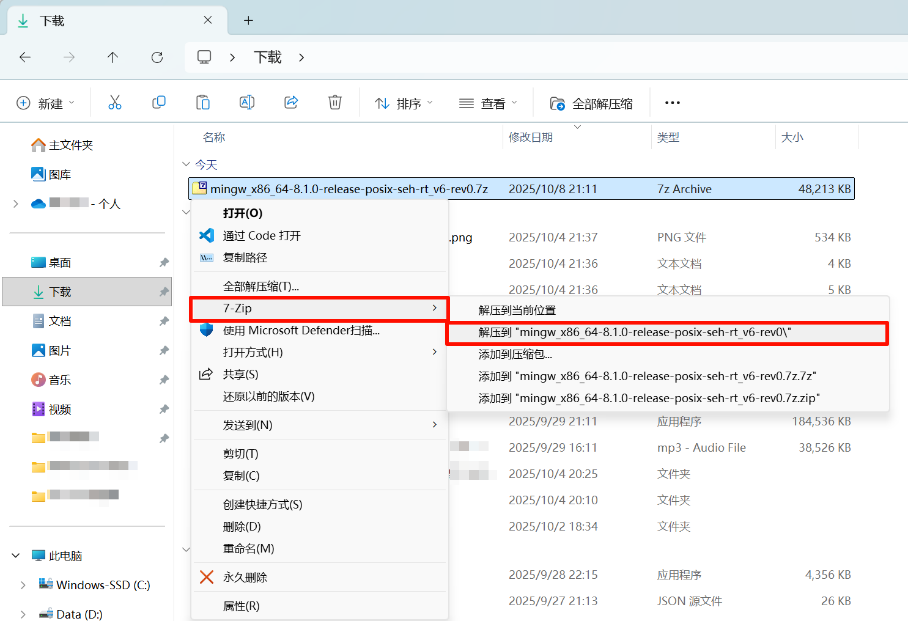The height and width of the screenshot is (621, 908).
Task: Choose 解压到 "mingw_x86_64-8.1.0-release-posix-seh-rt_v6-rev0\"
Action: pos(668,333)
